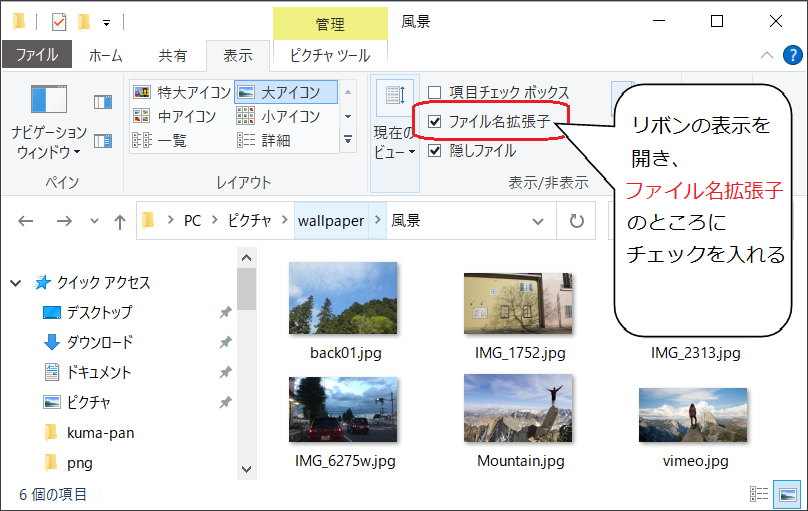808x511 pixels.
Task: Enable 項目チェック ボックス checkbox
Action: coord(435,93)
